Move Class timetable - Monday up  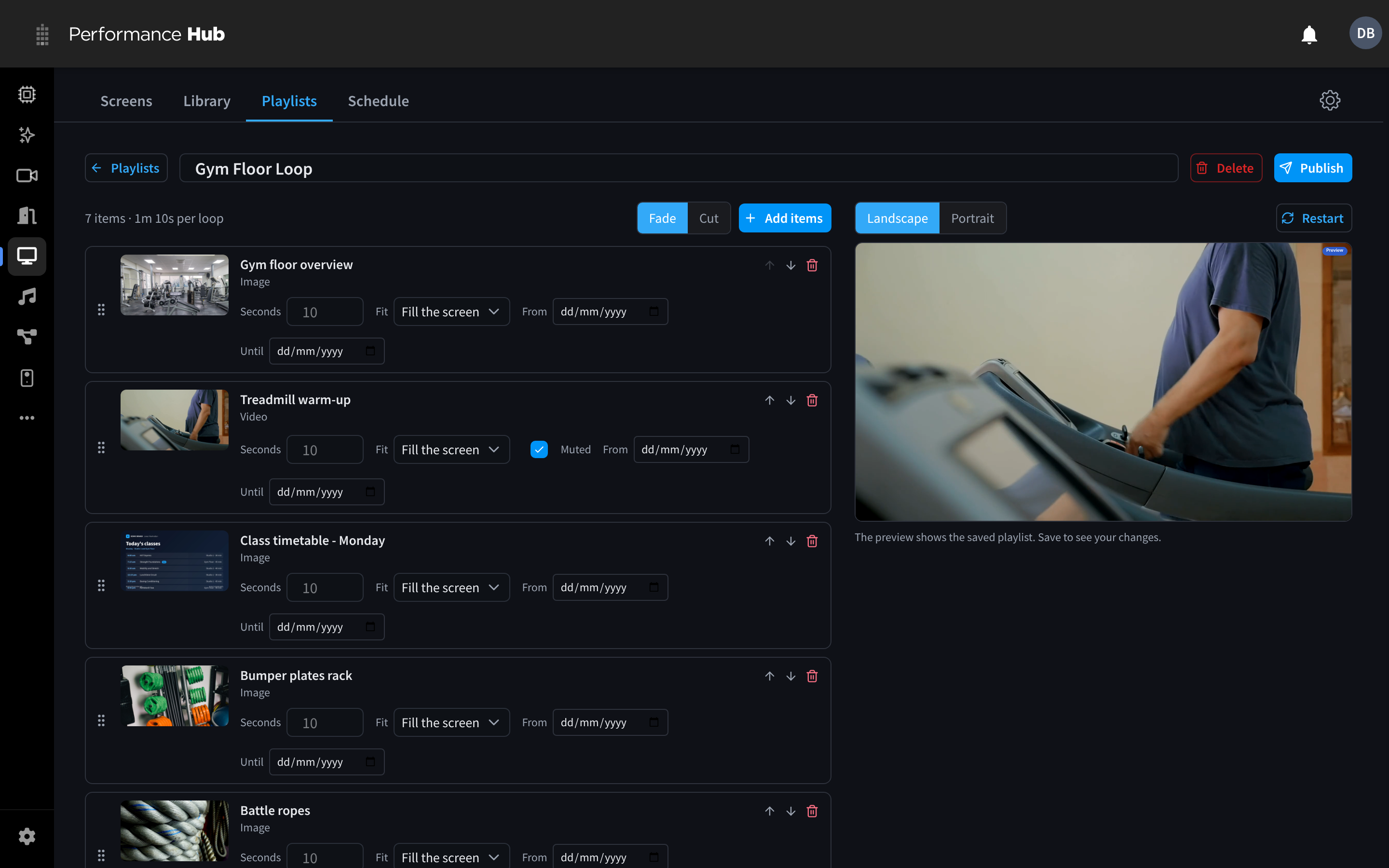(x=769, y=541)
